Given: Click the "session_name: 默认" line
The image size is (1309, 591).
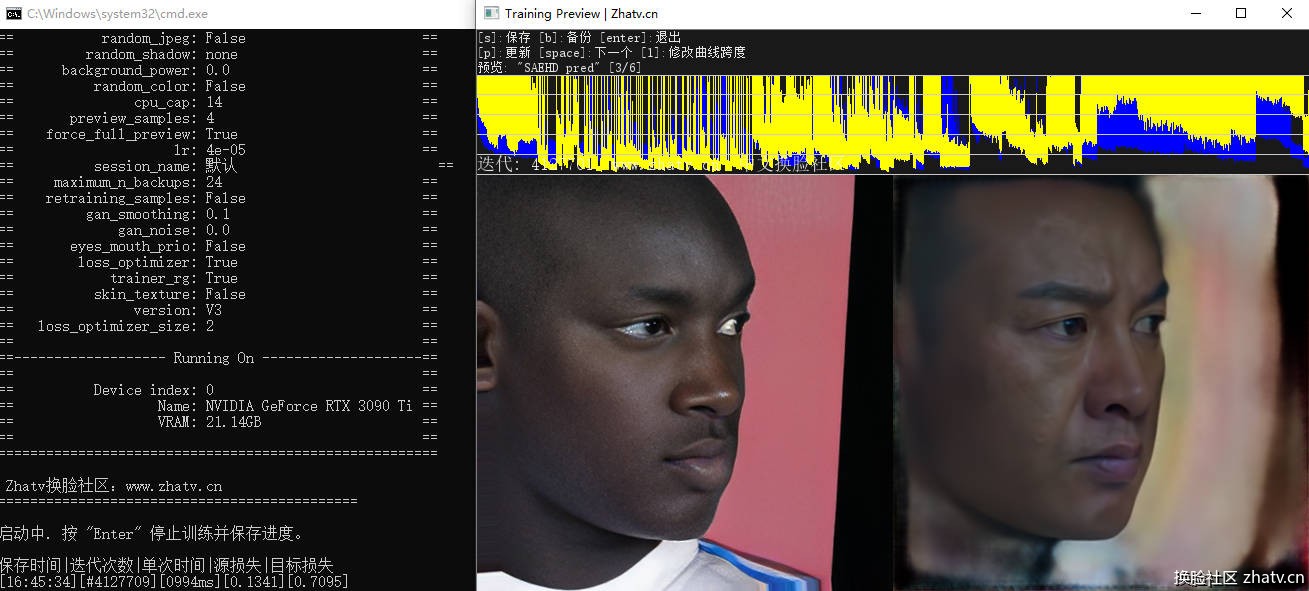Looking at the screenshot, I should point(165,166).
